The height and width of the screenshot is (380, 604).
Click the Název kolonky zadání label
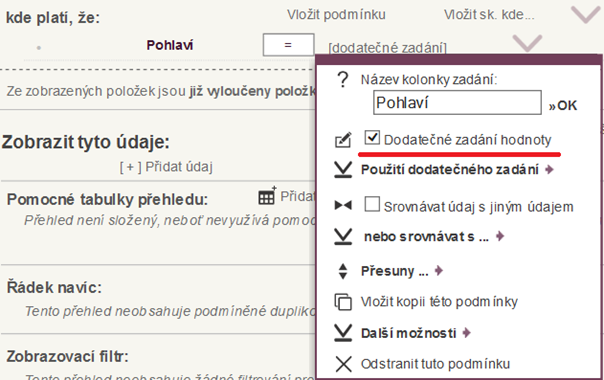[x=429, y=80]
